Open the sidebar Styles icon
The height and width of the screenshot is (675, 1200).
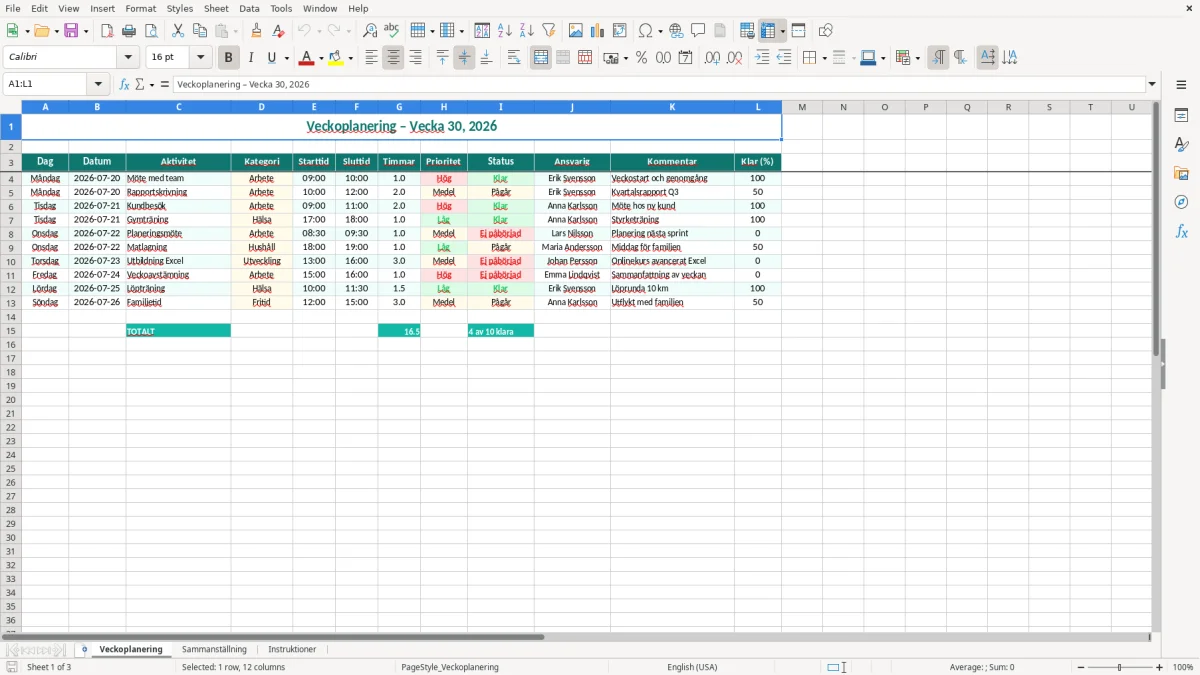pyautogui.click(x=1181, y=144)
